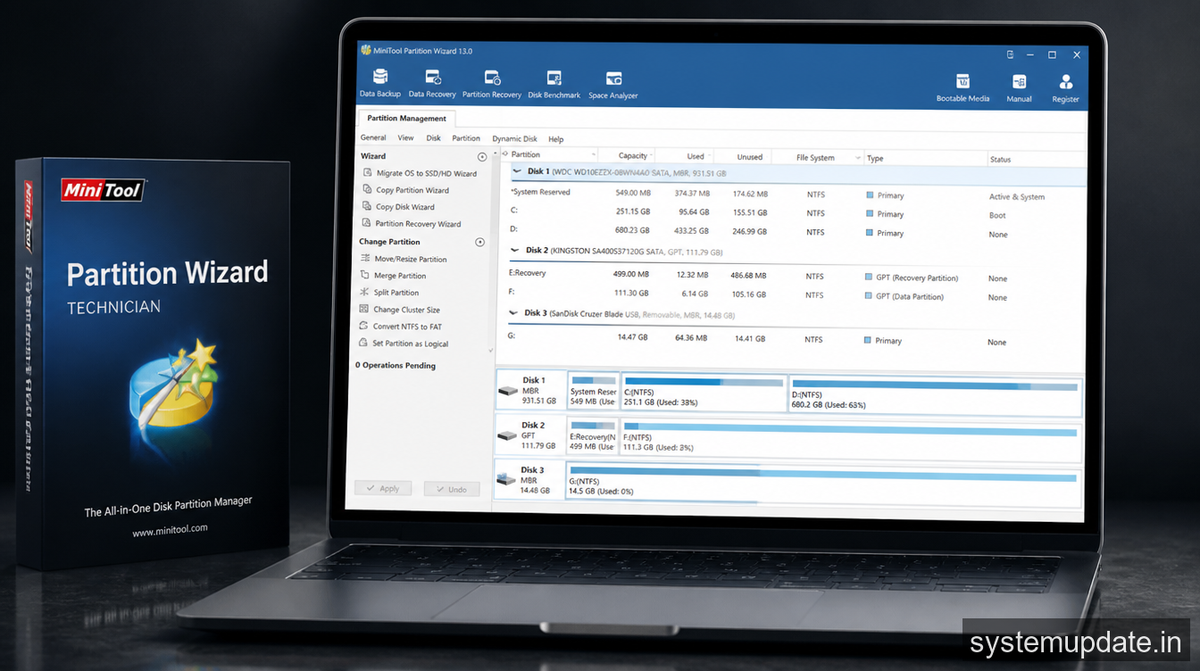Click the 0 Operations Pending label

pos(395,366)
